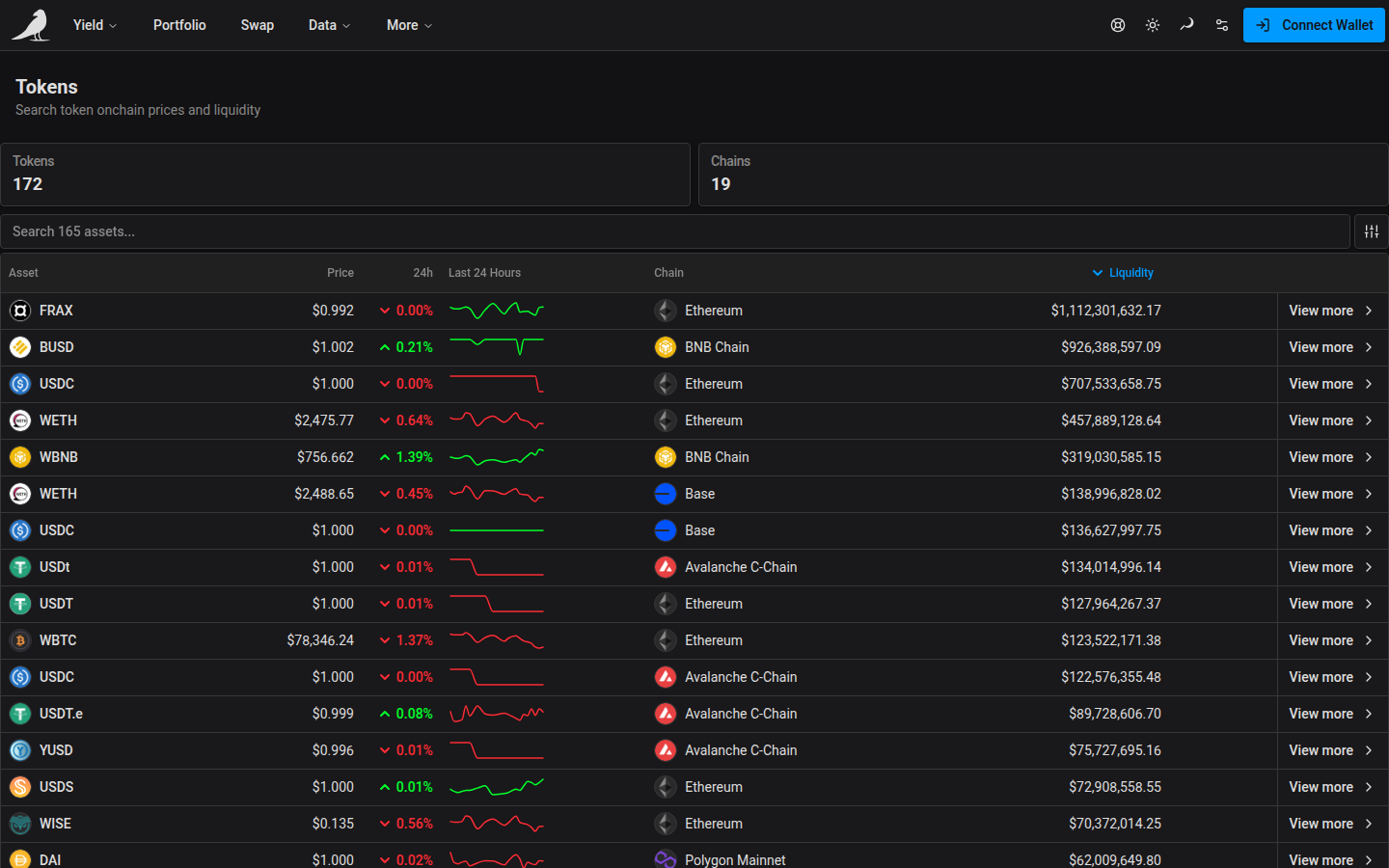Click the WBTC 24-hour sparkline chart
Screen dimensions: 1389x868
pyautogui.click(x=497, y=640)
